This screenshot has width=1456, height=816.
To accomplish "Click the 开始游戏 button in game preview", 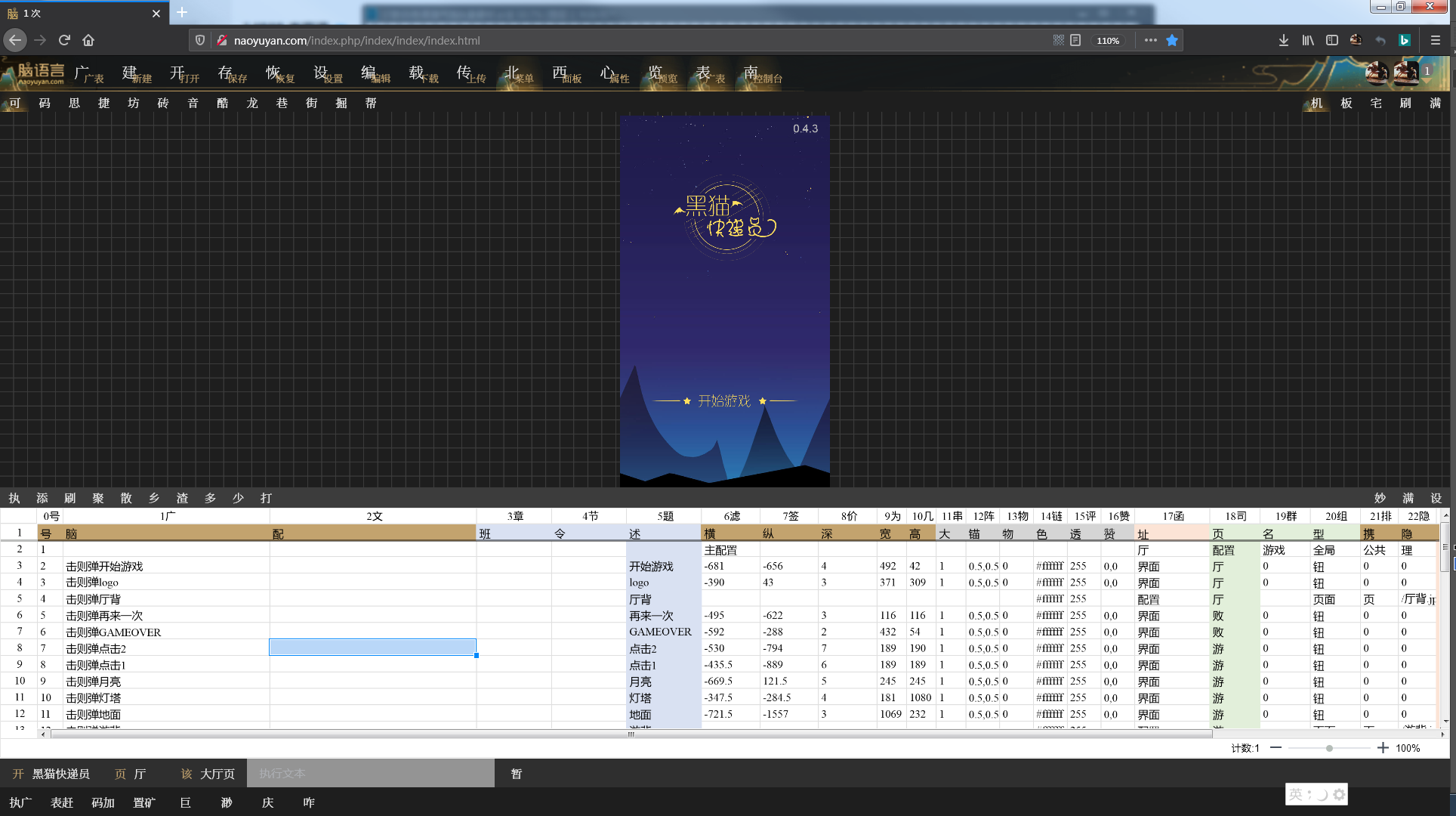I will point(724,400).
